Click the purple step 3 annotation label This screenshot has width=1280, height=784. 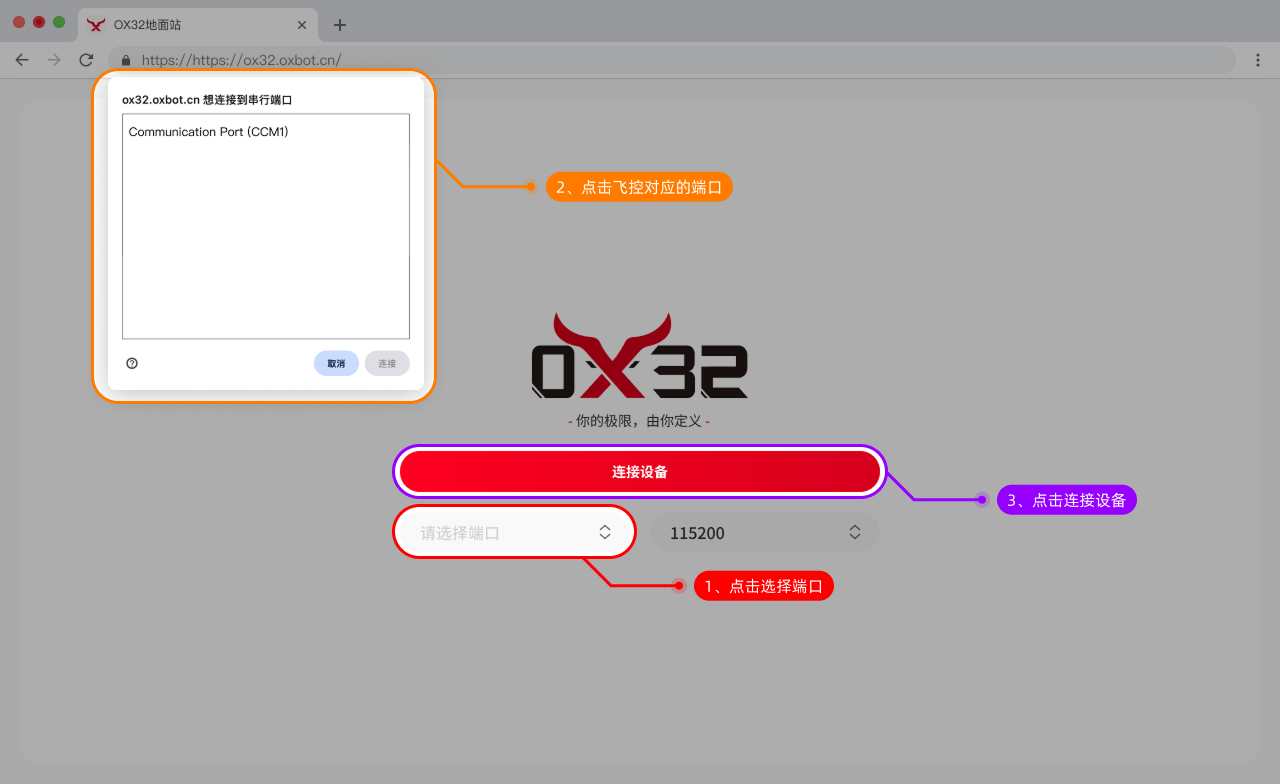(x=1067, y=500)
